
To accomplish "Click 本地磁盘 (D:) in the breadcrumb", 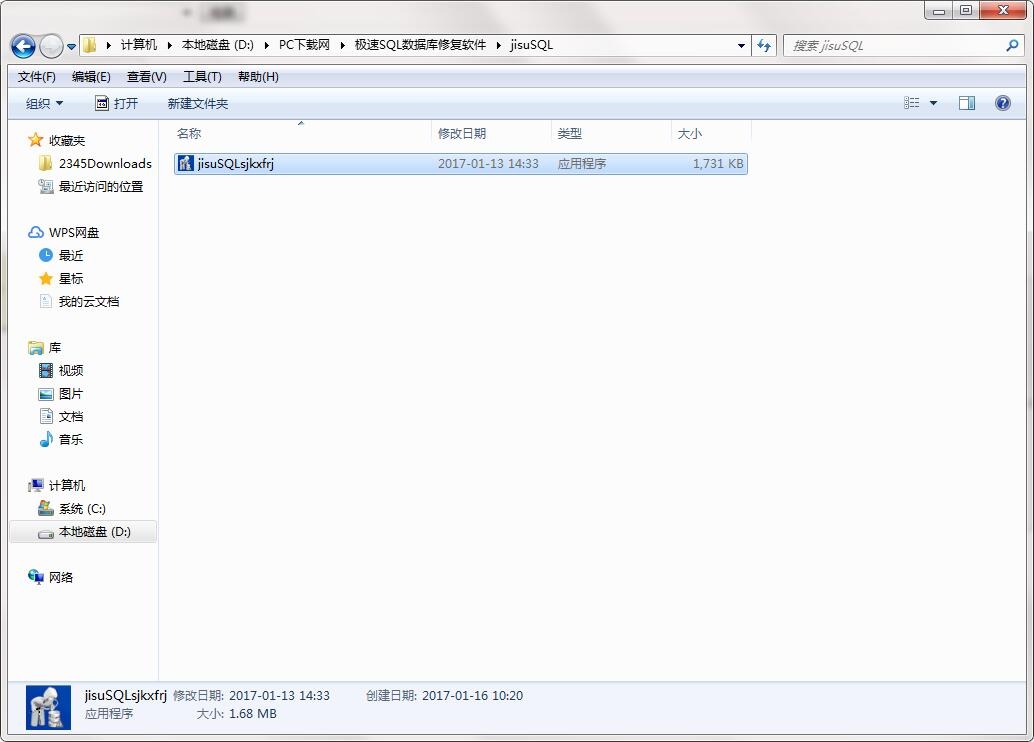I will [x=218, y=45].
